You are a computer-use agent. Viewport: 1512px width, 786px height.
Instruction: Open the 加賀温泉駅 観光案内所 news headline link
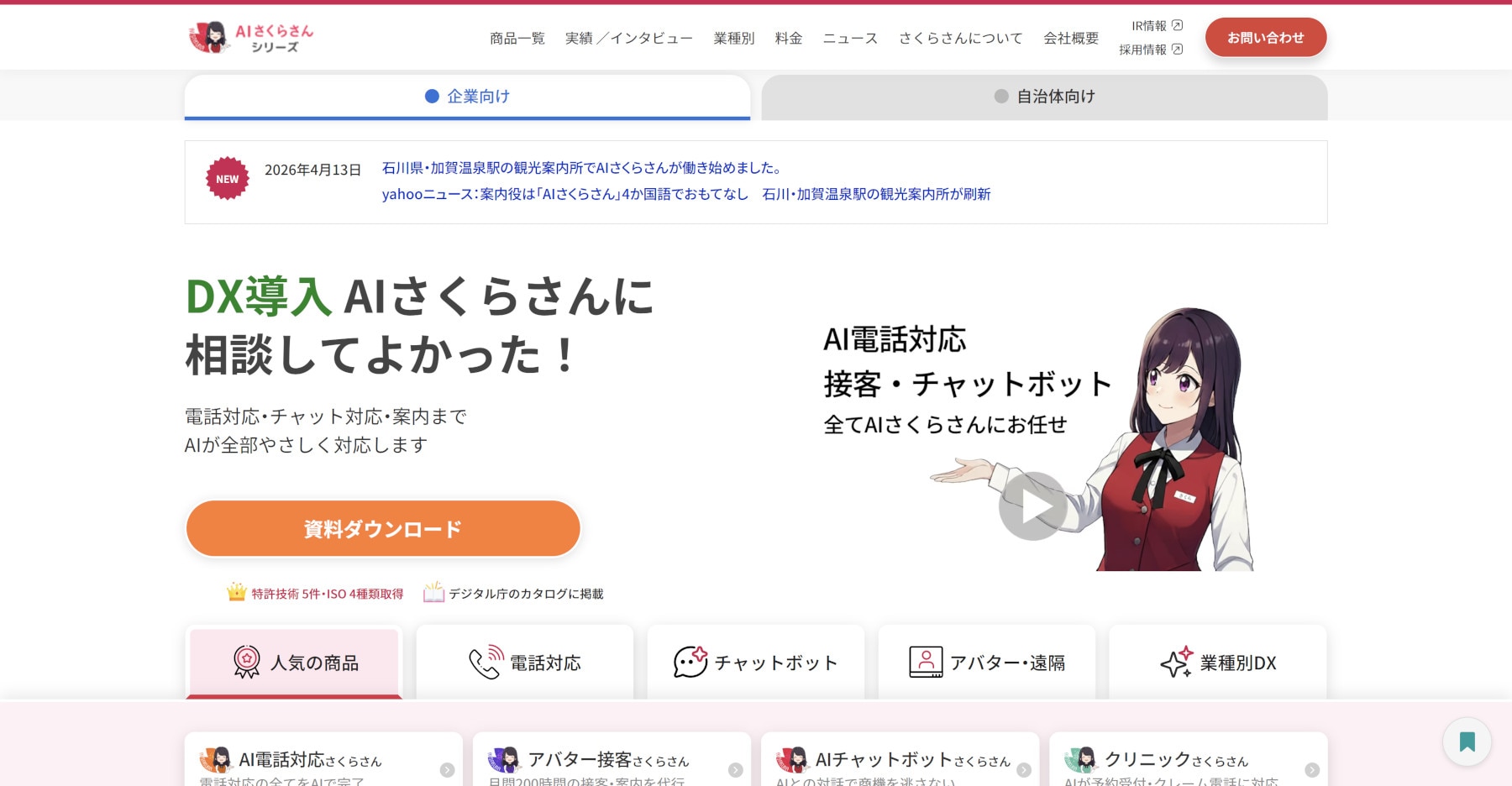pyautogui.click(x=581, y=168)
